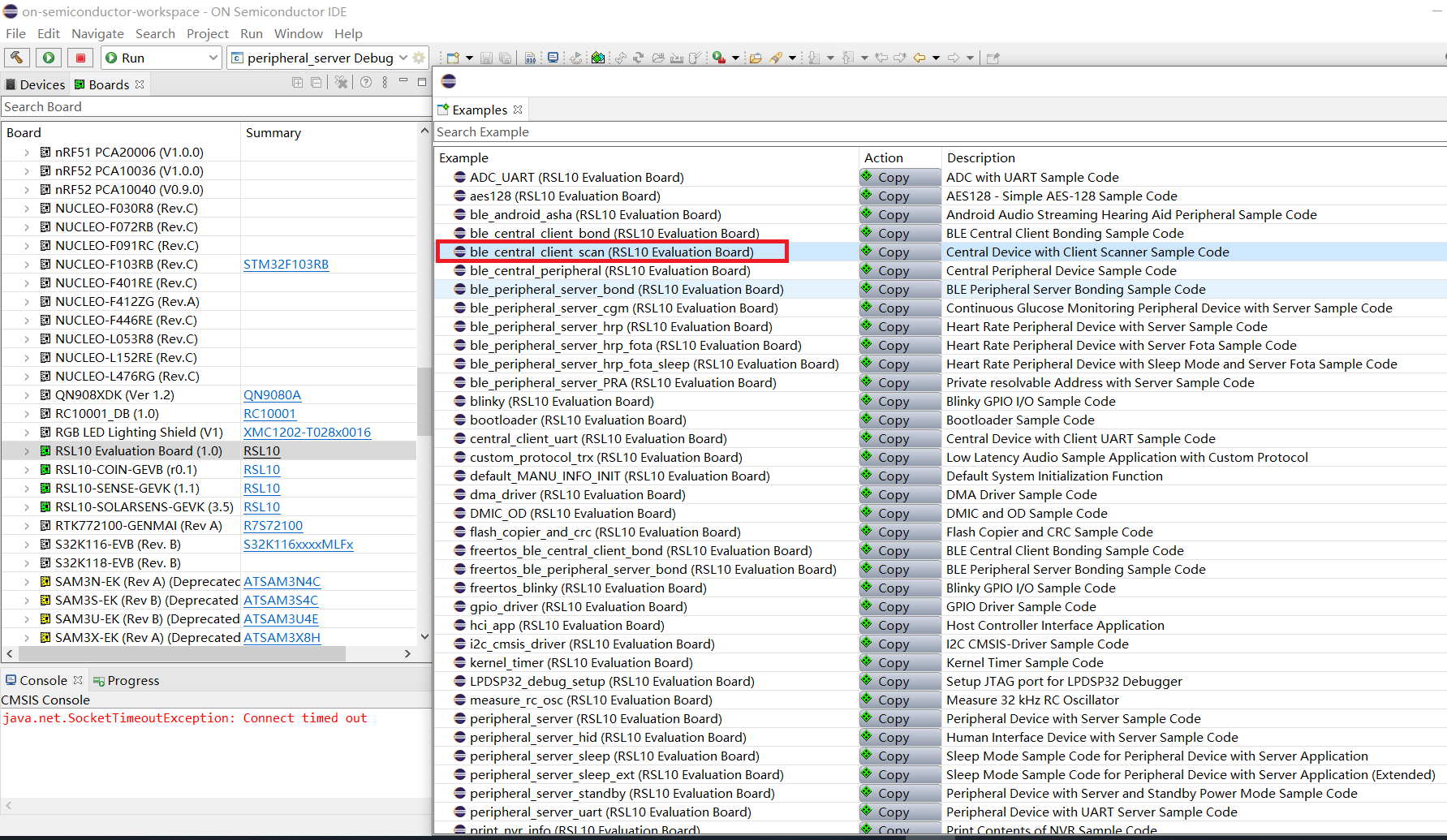Open the QN9080A summary link
This screenshot has width=1447, height=840.
(x=272, y=394)
